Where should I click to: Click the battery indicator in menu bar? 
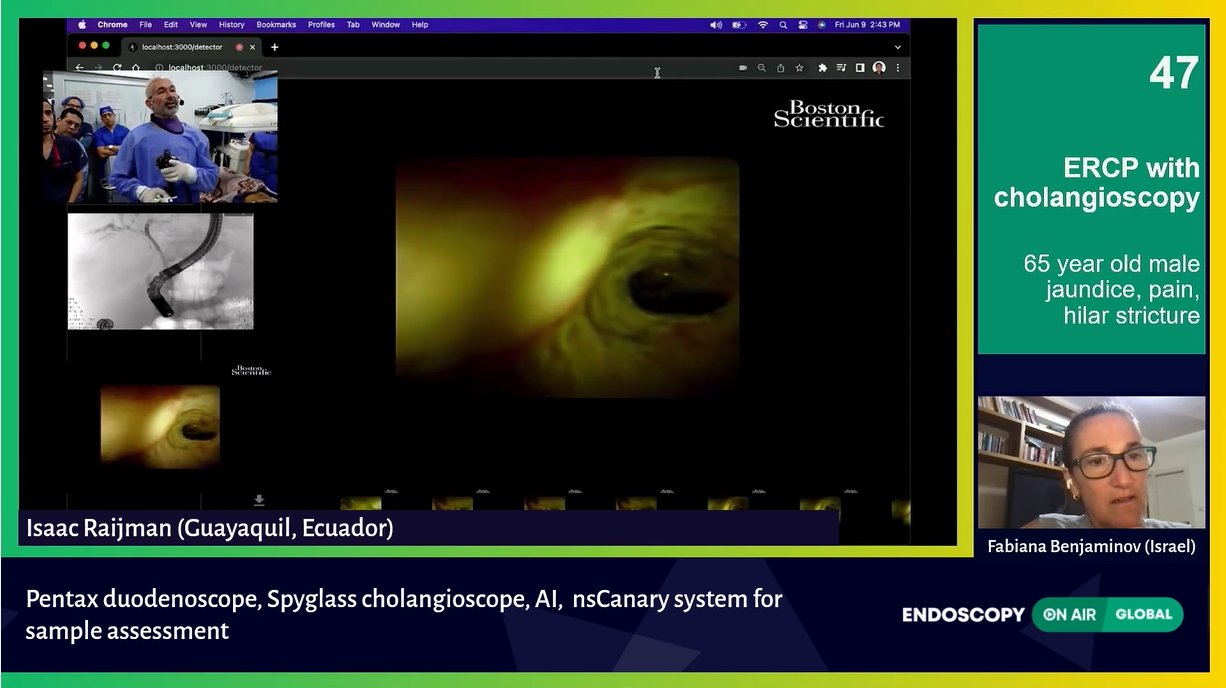(738, 24)
